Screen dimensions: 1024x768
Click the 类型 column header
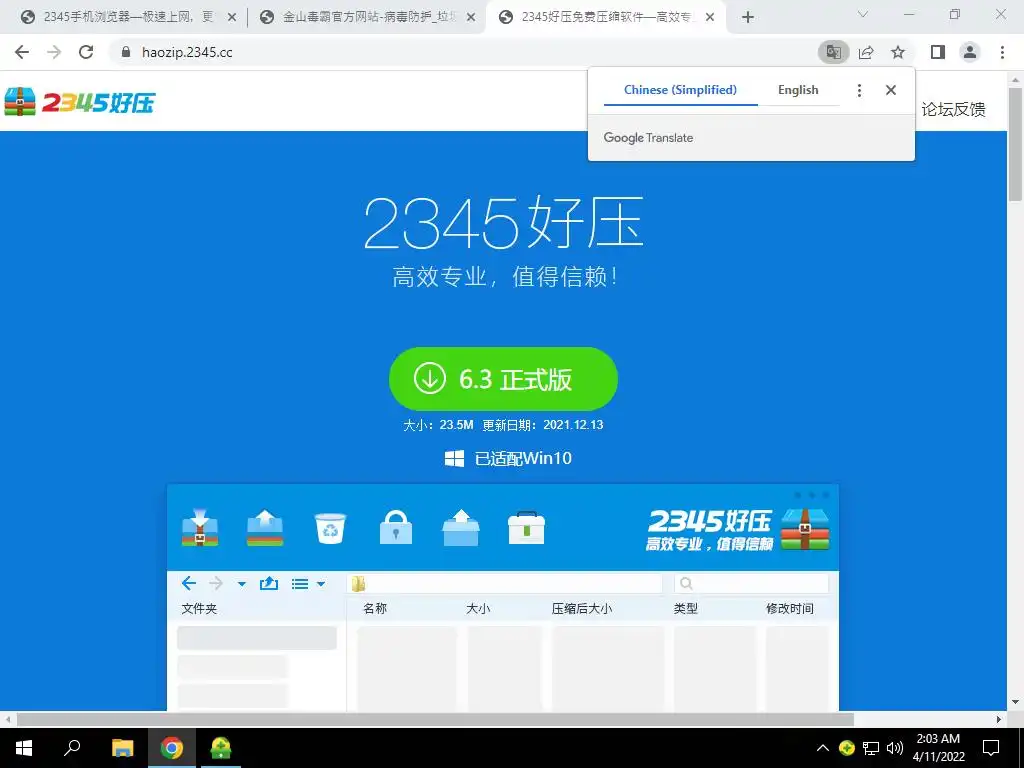(x=686, y=609)
